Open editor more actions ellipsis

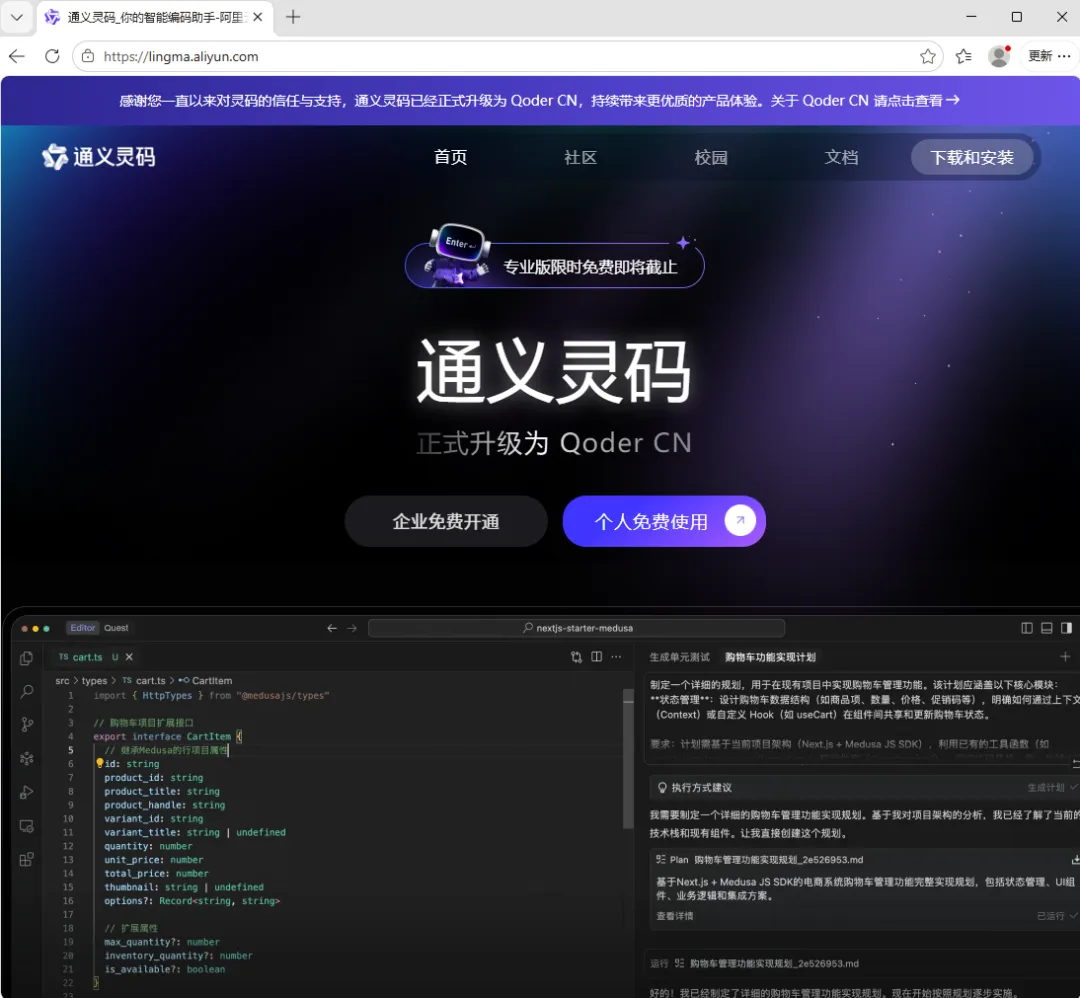pyautogui.click(x=616, y=657)
